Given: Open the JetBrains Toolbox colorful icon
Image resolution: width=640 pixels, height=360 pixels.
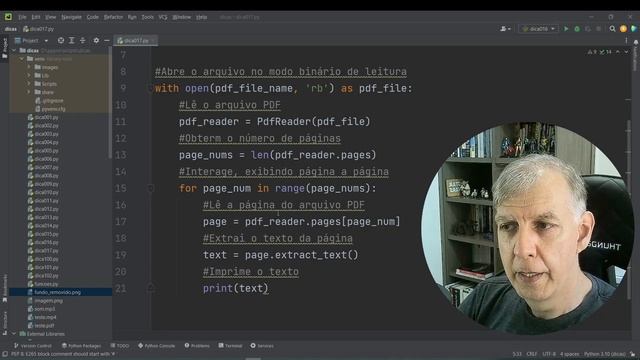Looking at the screenshot, I should pyautogui.click(x=633, y=29).
